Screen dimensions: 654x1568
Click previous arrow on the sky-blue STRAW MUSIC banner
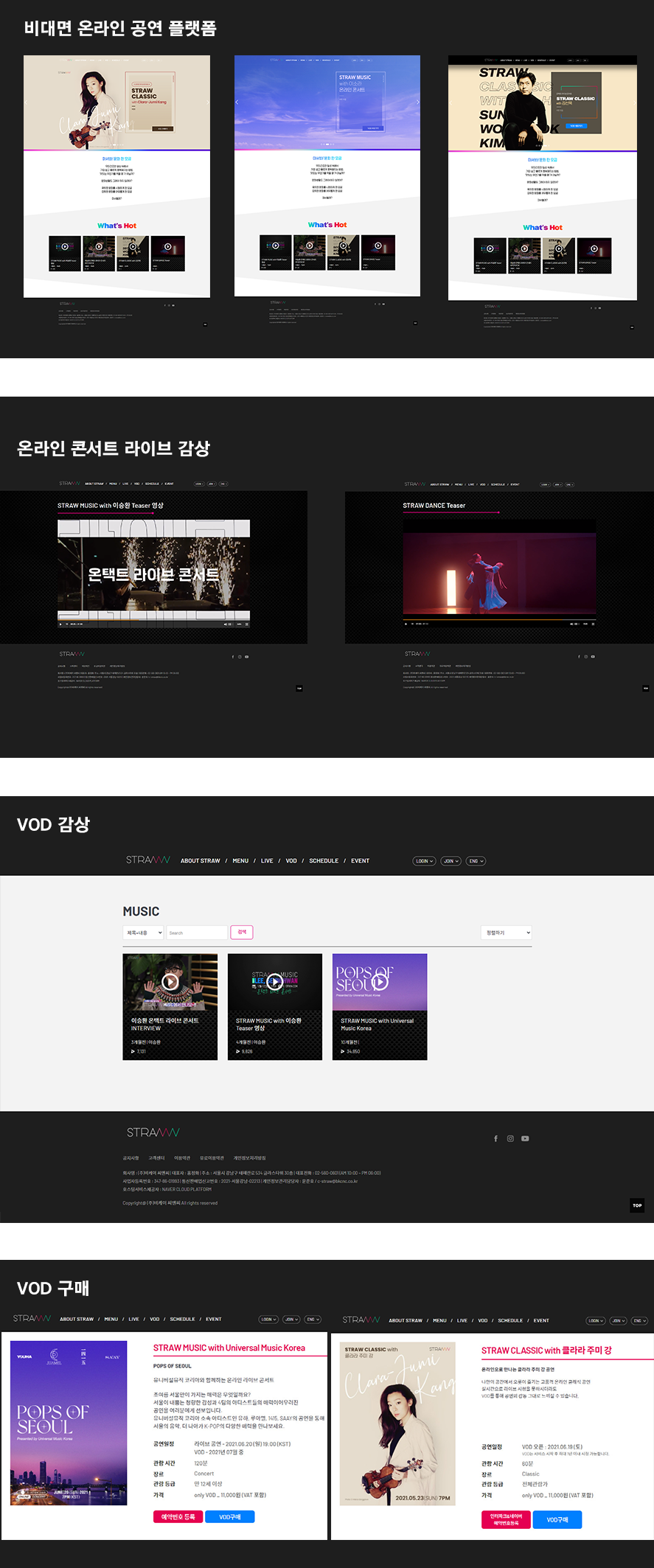[237, 102]
